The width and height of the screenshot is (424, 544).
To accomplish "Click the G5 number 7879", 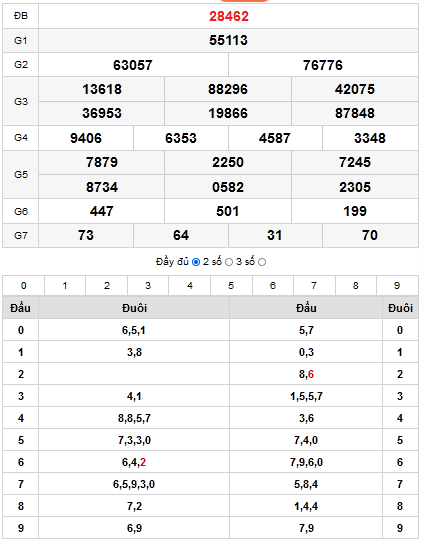I will 102,162.
